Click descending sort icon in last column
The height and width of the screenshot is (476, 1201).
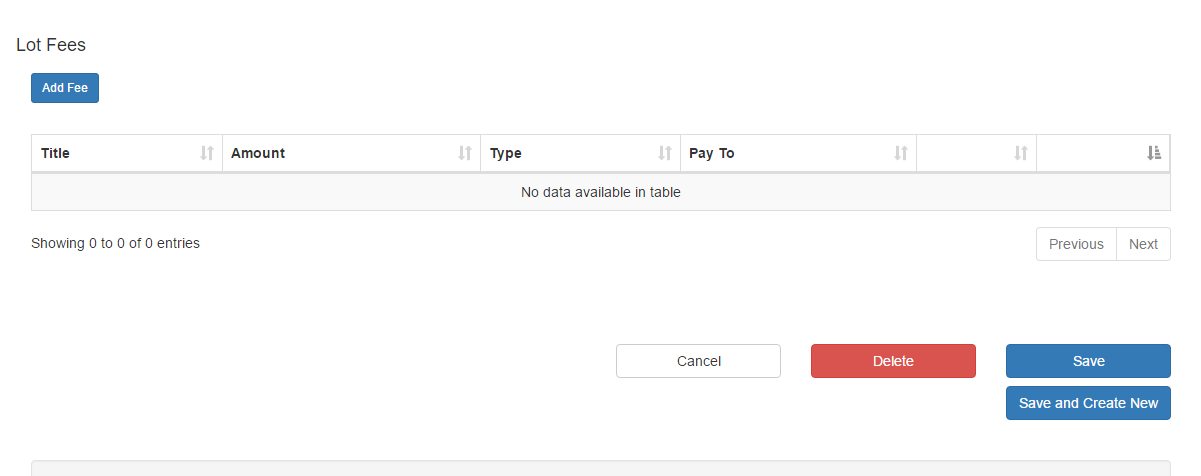coord(1154,153)
